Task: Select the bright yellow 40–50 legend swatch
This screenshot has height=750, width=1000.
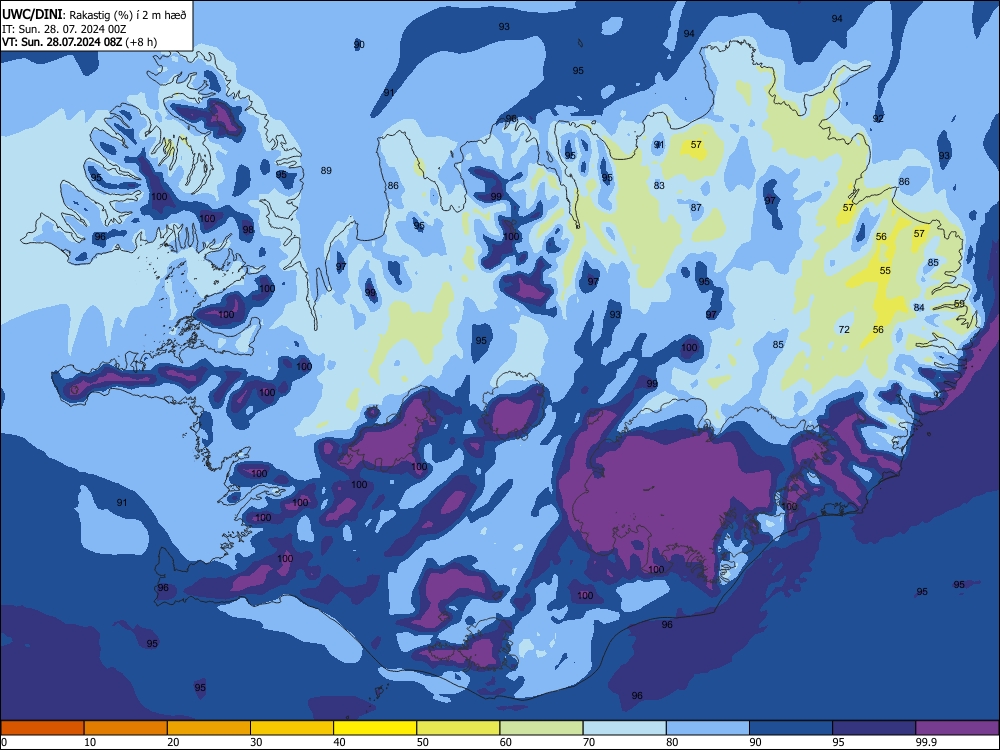Action: [x=375, y=728]
